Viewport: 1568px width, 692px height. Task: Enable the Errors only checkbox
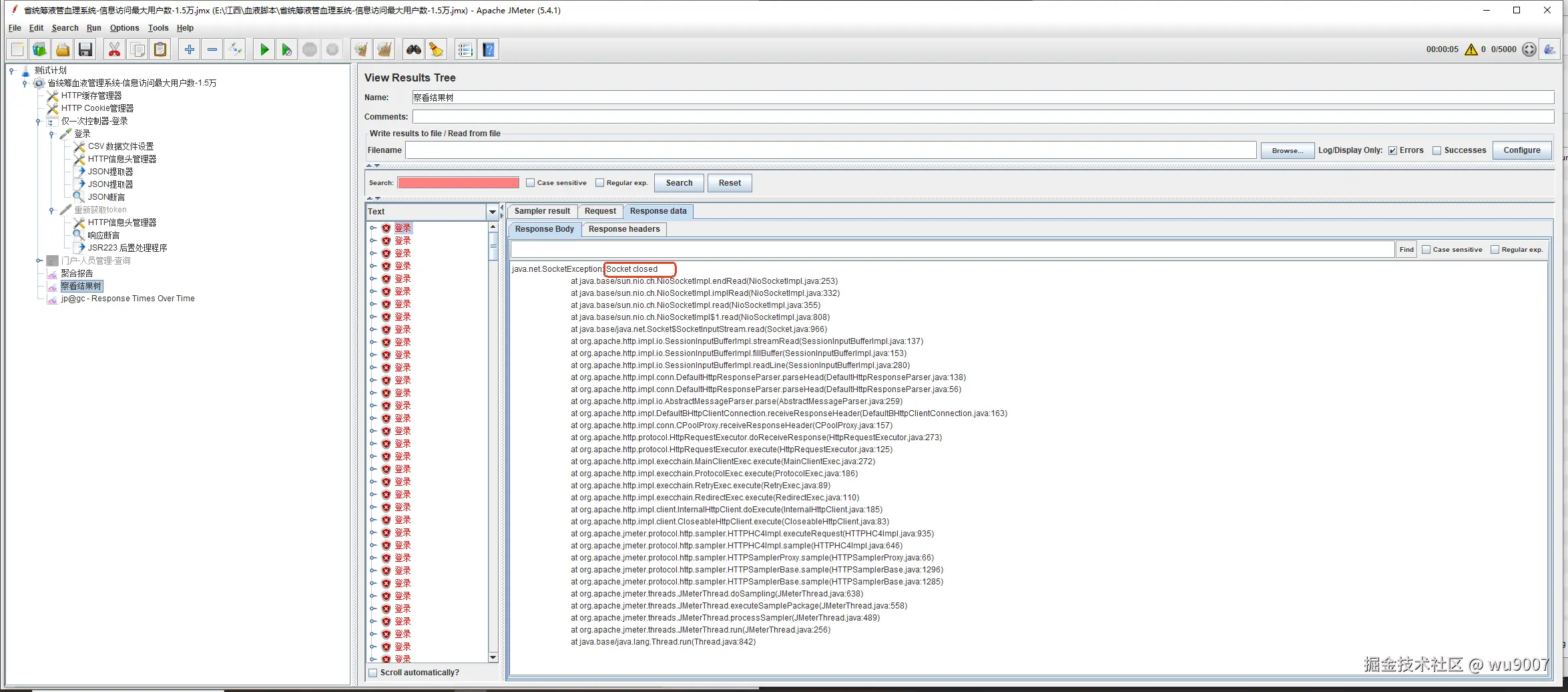click(1393, 151)
